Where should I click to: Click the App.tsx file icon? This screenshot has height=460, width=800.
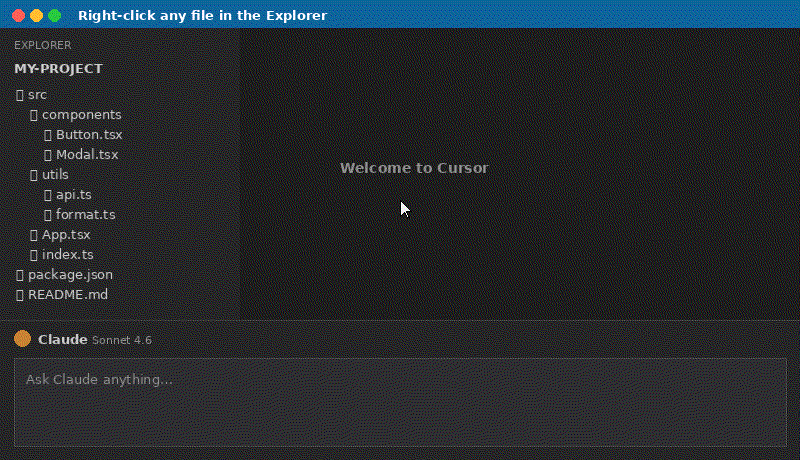(34, 235)
